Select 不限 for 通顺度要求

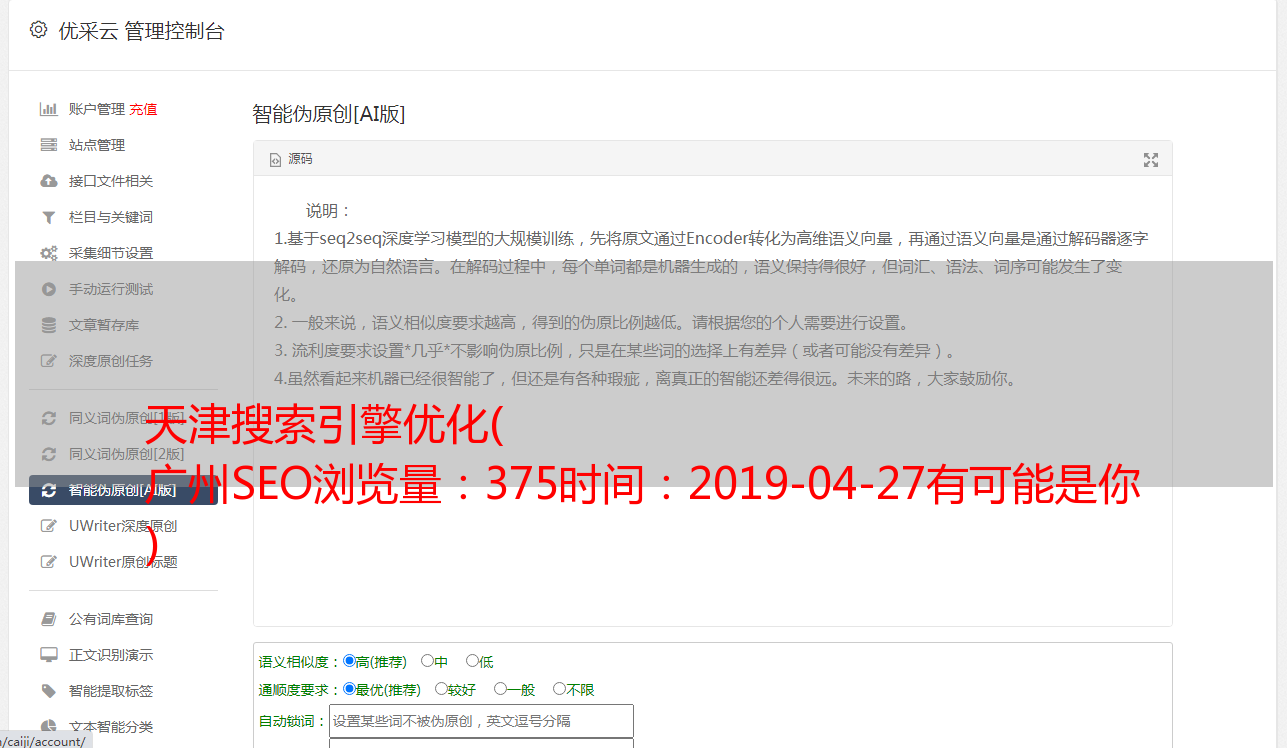pyautogui.click(x=559, y=689)
